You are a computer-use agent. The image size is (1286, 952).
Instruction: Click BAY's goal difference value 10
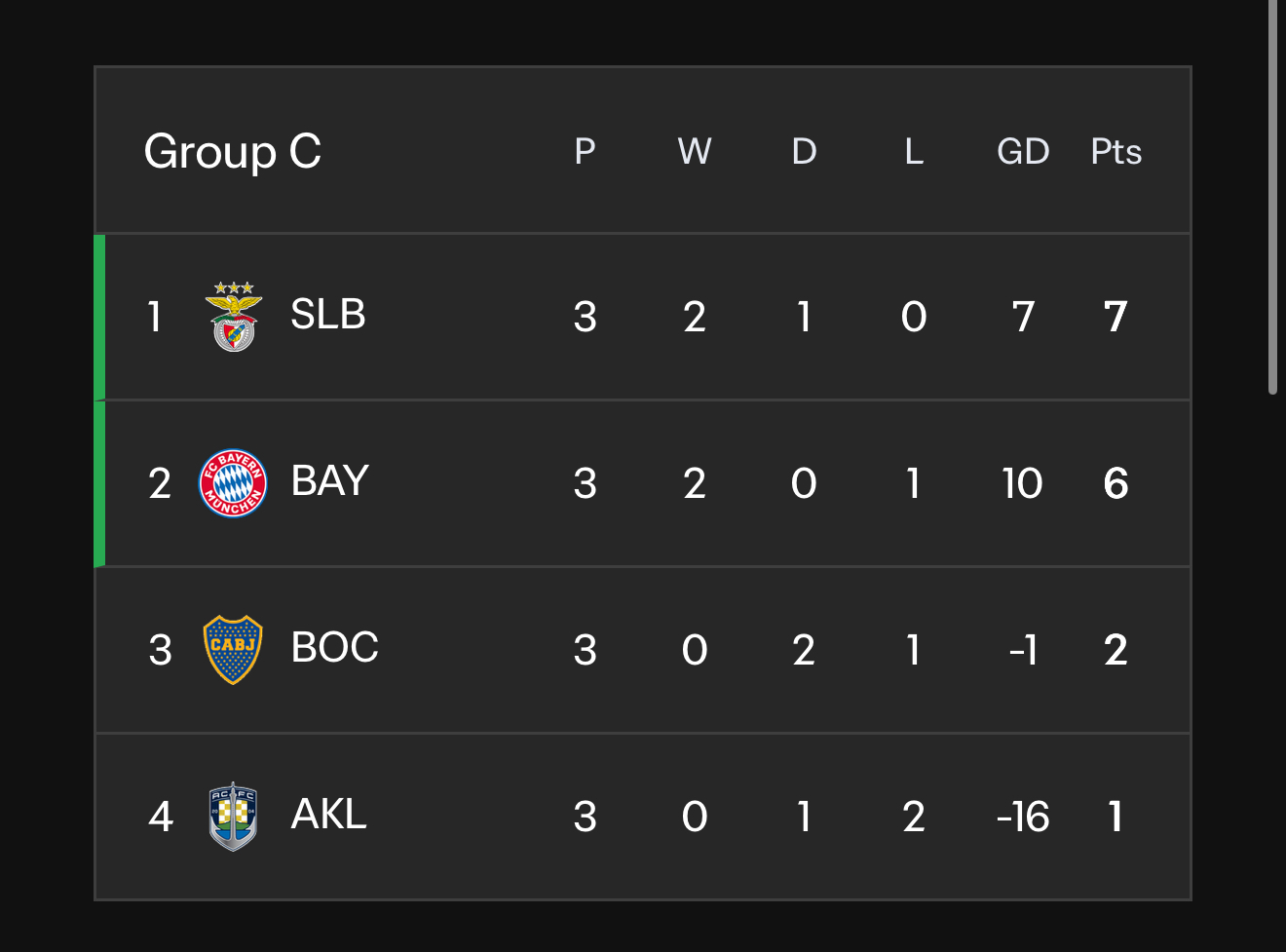coord(1023,483)
